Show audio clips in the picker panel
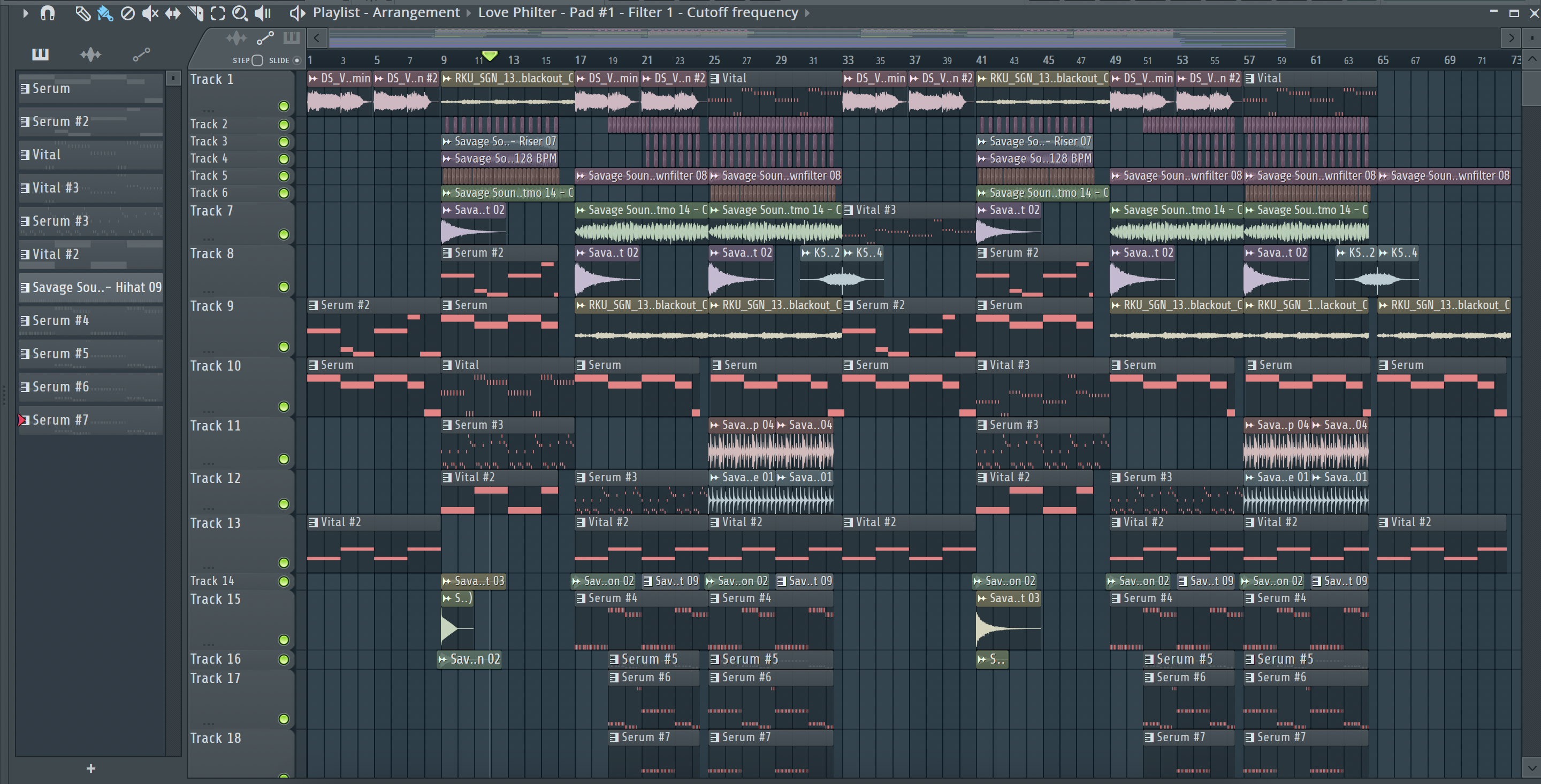Viewport: 1541px width, 784px height. pos(90,55)
